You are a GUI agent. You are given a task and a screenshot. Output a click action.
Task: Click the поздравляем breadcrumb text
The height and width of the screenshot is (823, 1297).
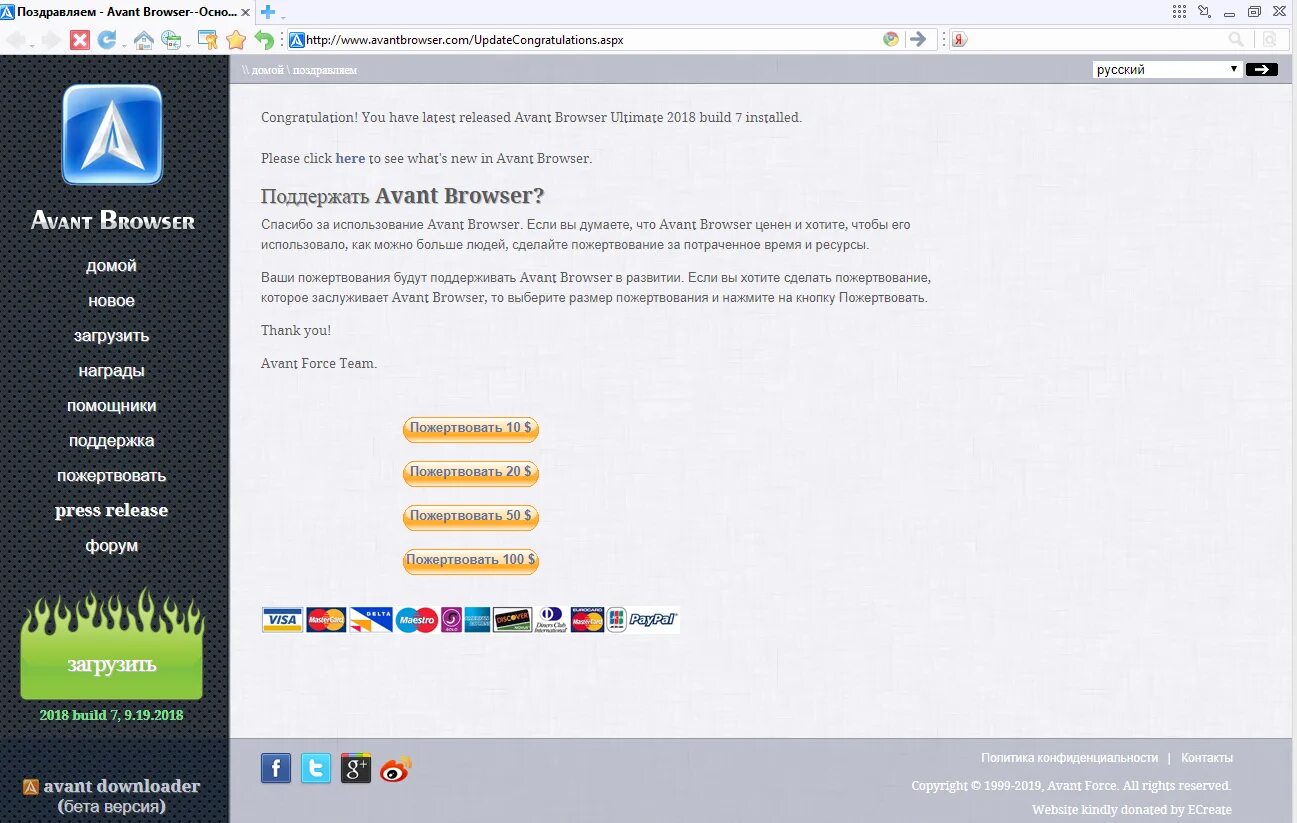pos(325,70)
